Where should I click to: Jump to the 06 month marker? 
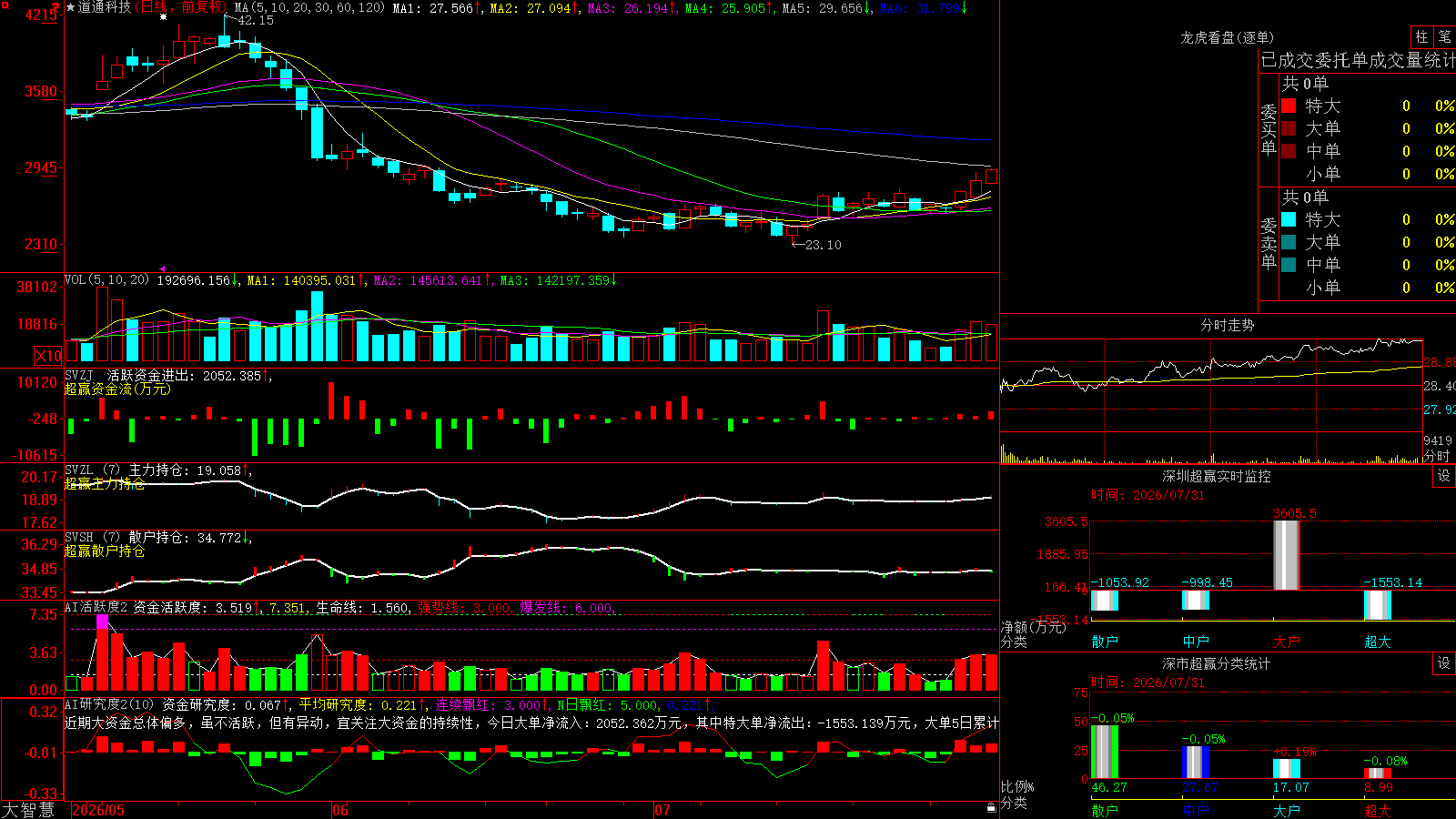(340, 810)
